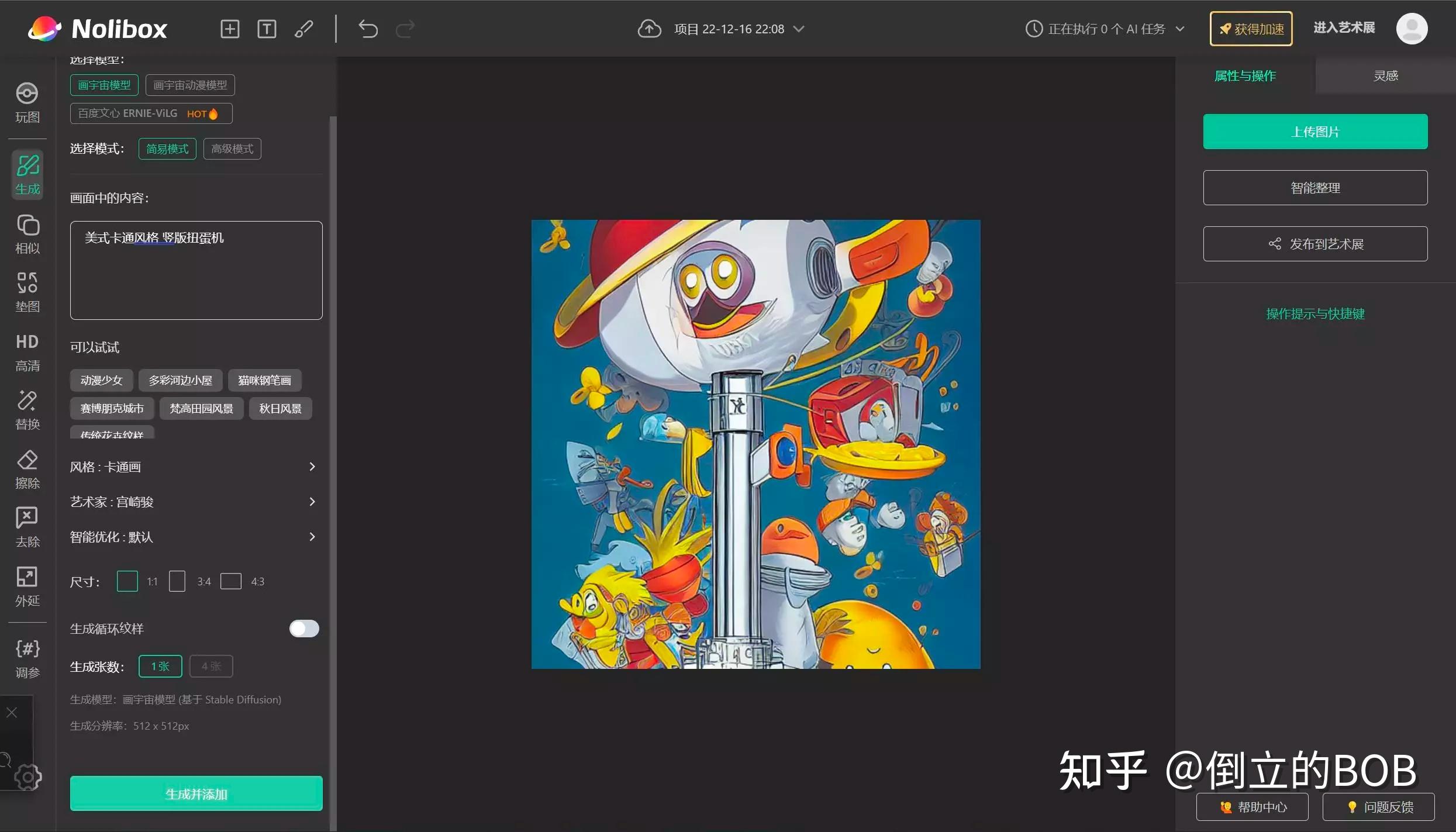Select the 4:3 aspect ratio option
1456x832 pixels.
pyautogui.click(x=231, y=581)
